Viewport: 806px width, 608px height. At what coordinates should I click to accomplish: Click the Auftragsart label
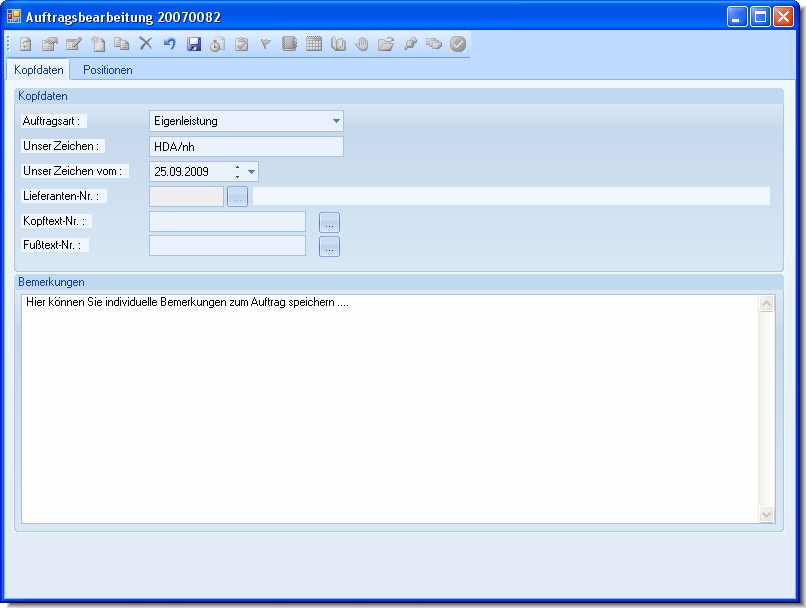click(51, 121)
